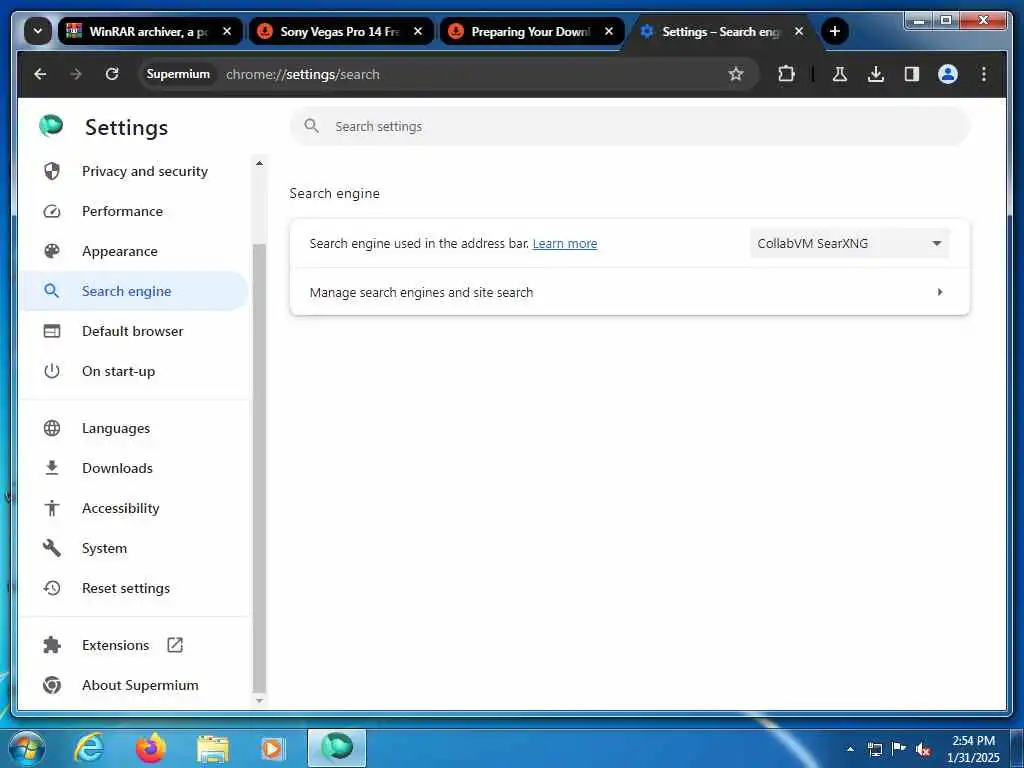This screenshot has height=768, width=1024.
Task: Open System settings
Action: [135, 549]
